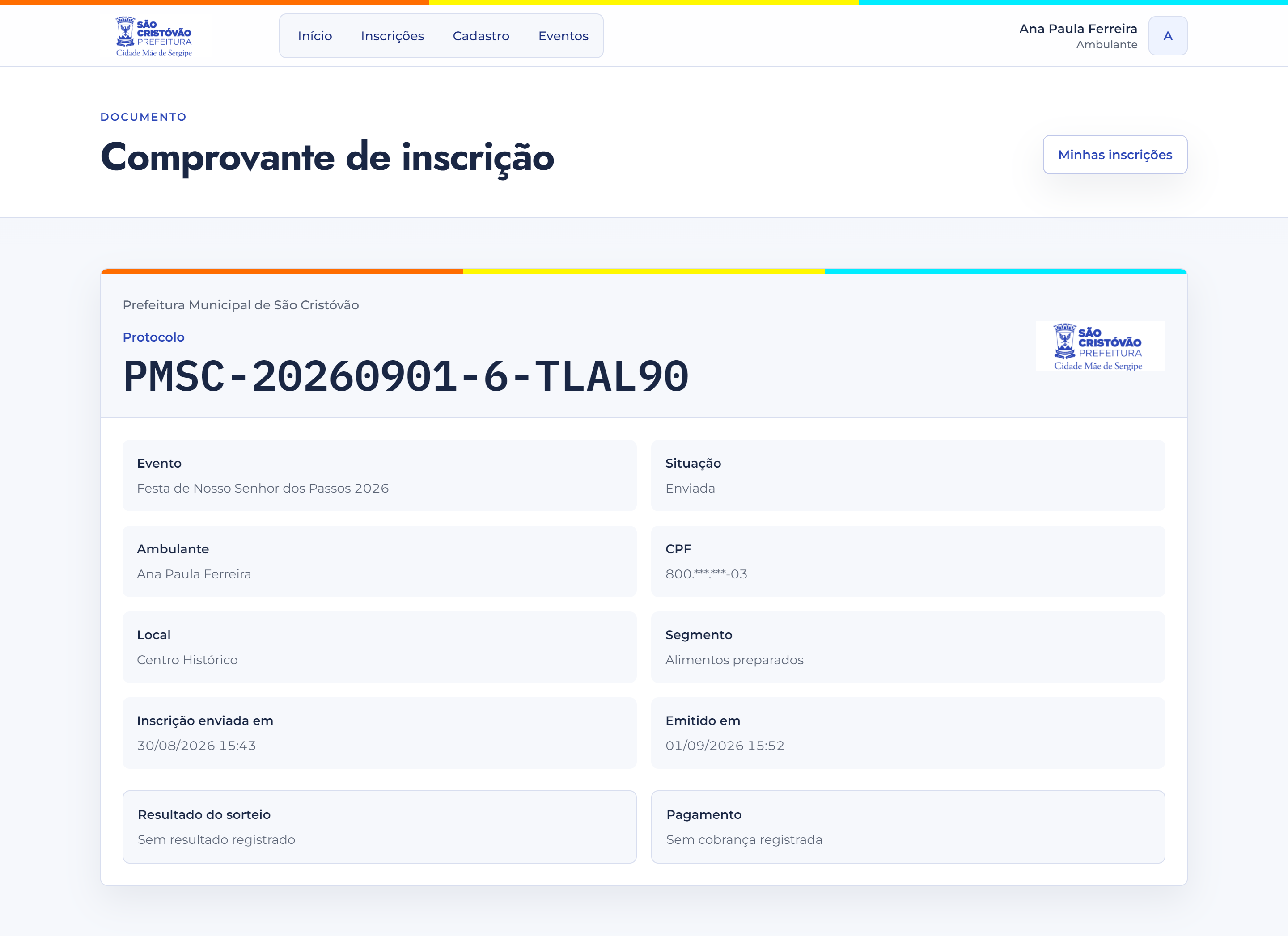
Task: Click 'Sem resultado registrado' text
Action: tap(216, 839)
